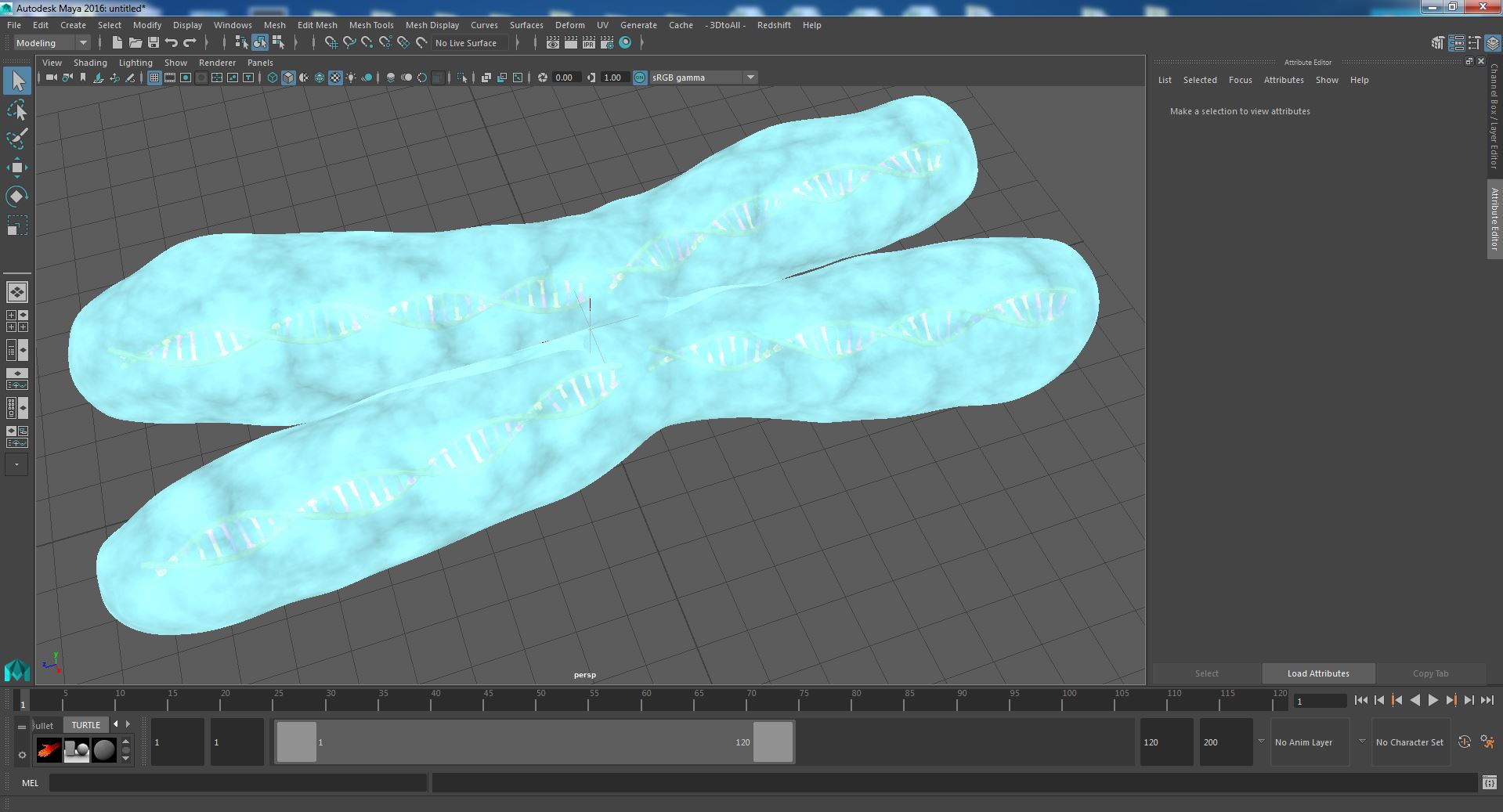Toggle textured display in viewport
The height and width of the screenshot is (812, 1503).
(x=335, y=78)
